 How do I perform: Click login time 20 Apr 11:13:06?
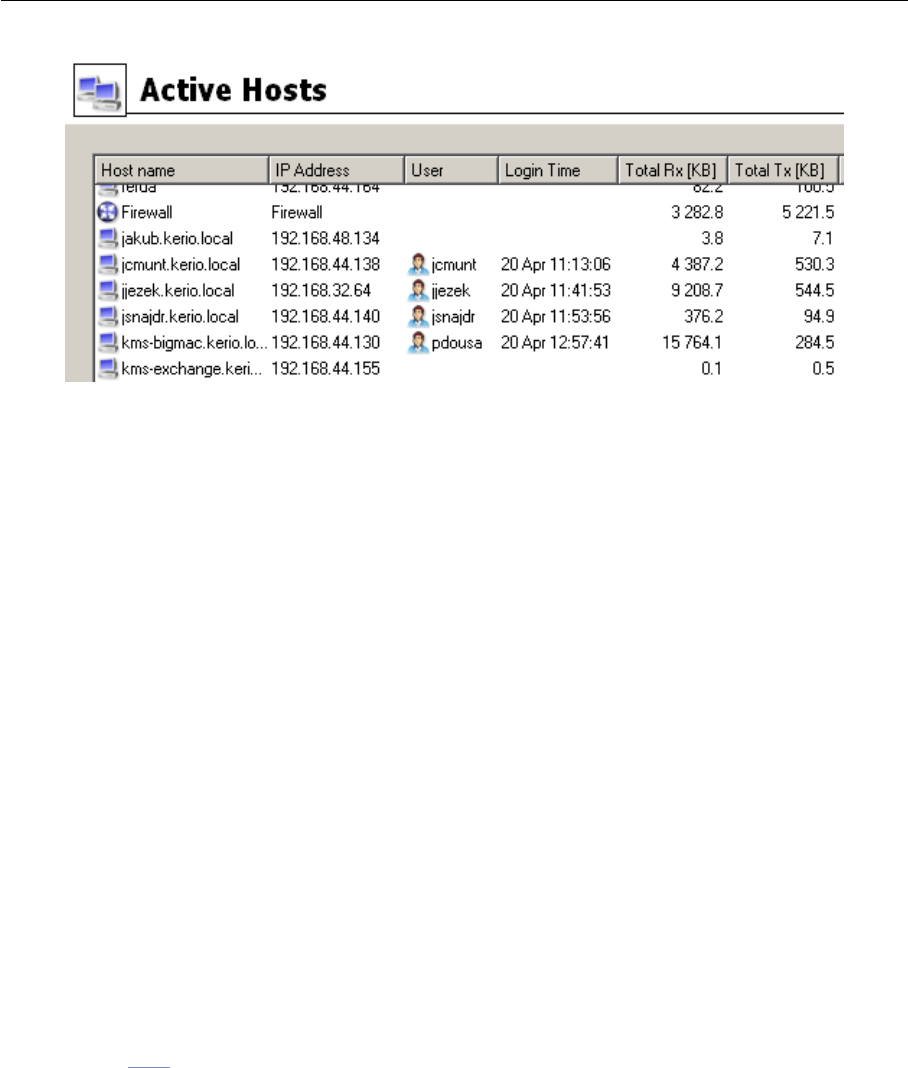tap(556, 264)
